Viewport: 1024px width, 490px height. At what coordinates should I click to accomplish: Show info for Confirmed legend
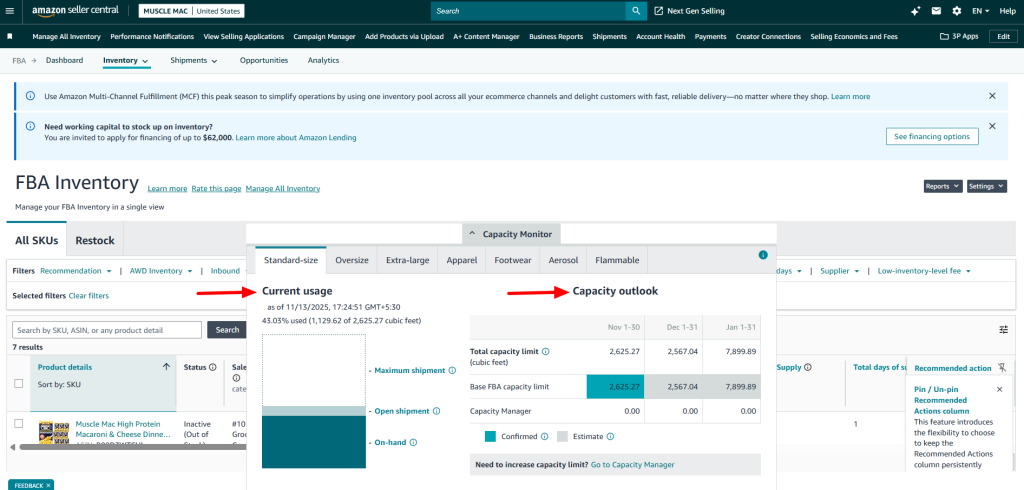pos(544,436)
